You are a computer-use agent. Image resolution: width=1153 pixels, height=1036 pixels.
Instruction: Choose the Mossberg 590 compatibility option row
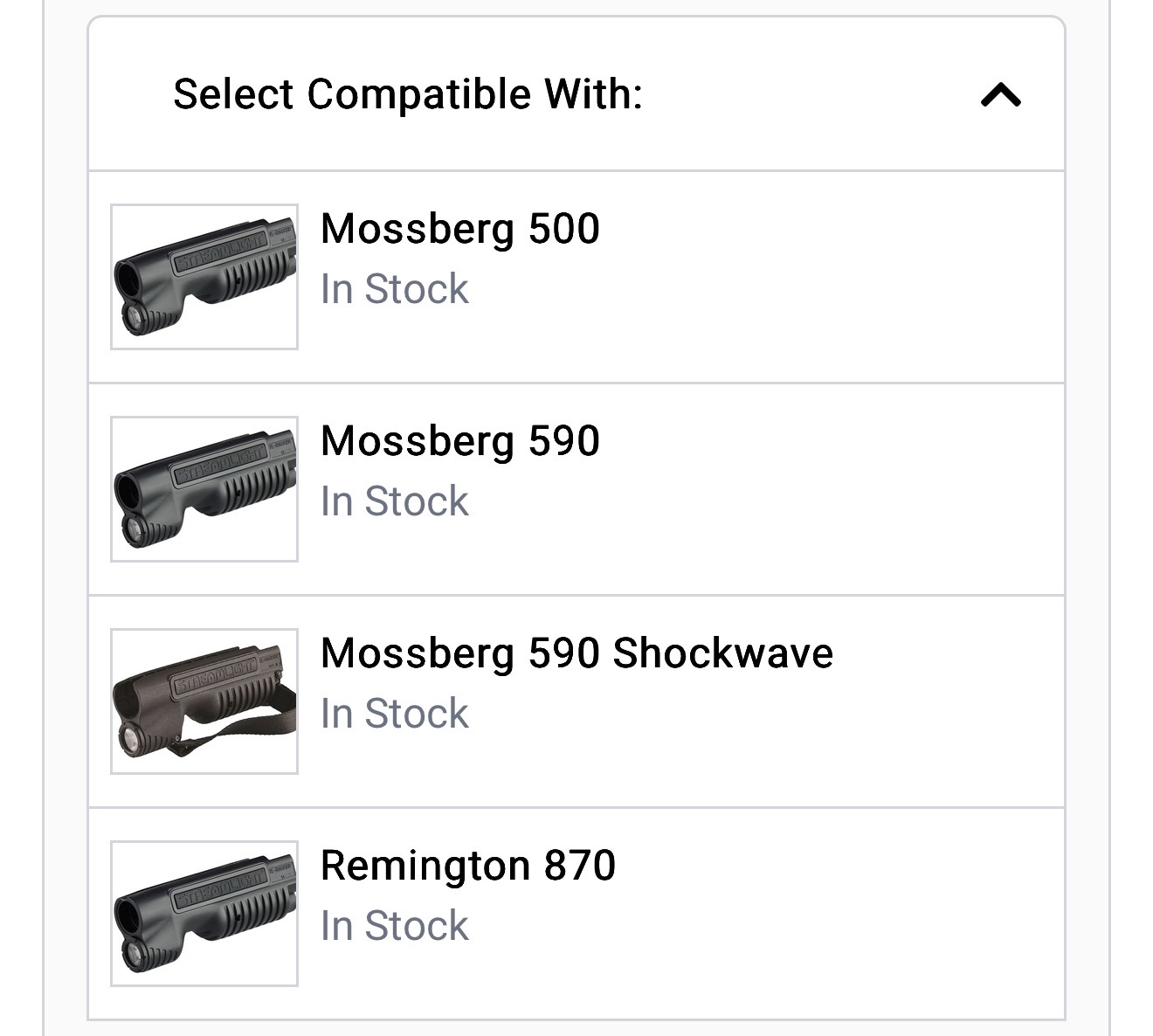[x=742, y=489]
